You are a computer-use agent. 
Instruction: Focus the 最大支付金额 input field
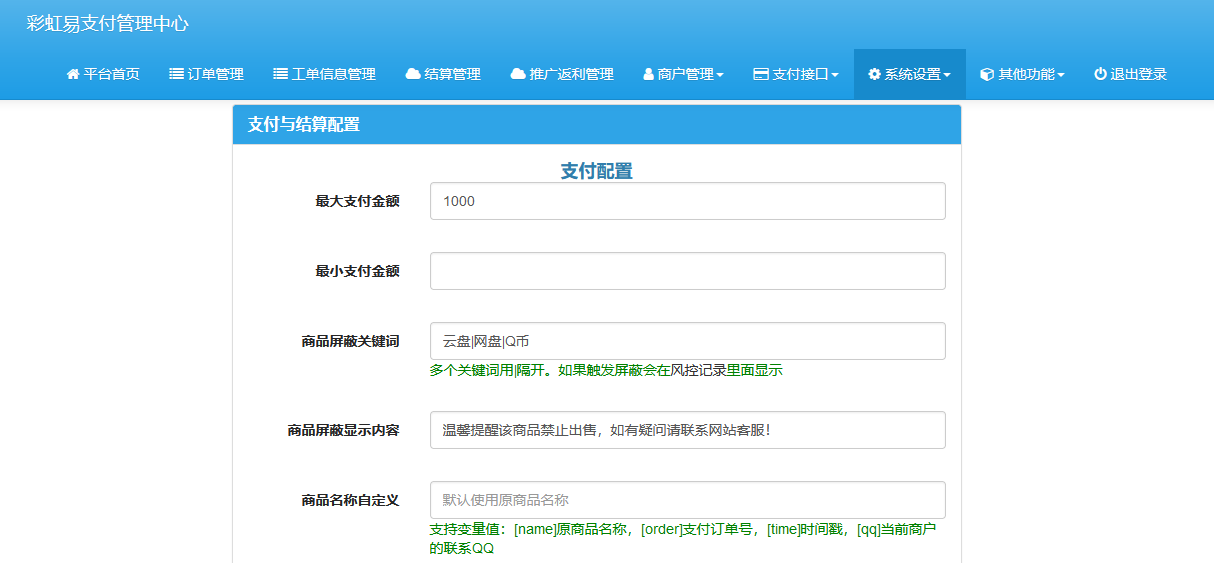(x=687, y=201)
